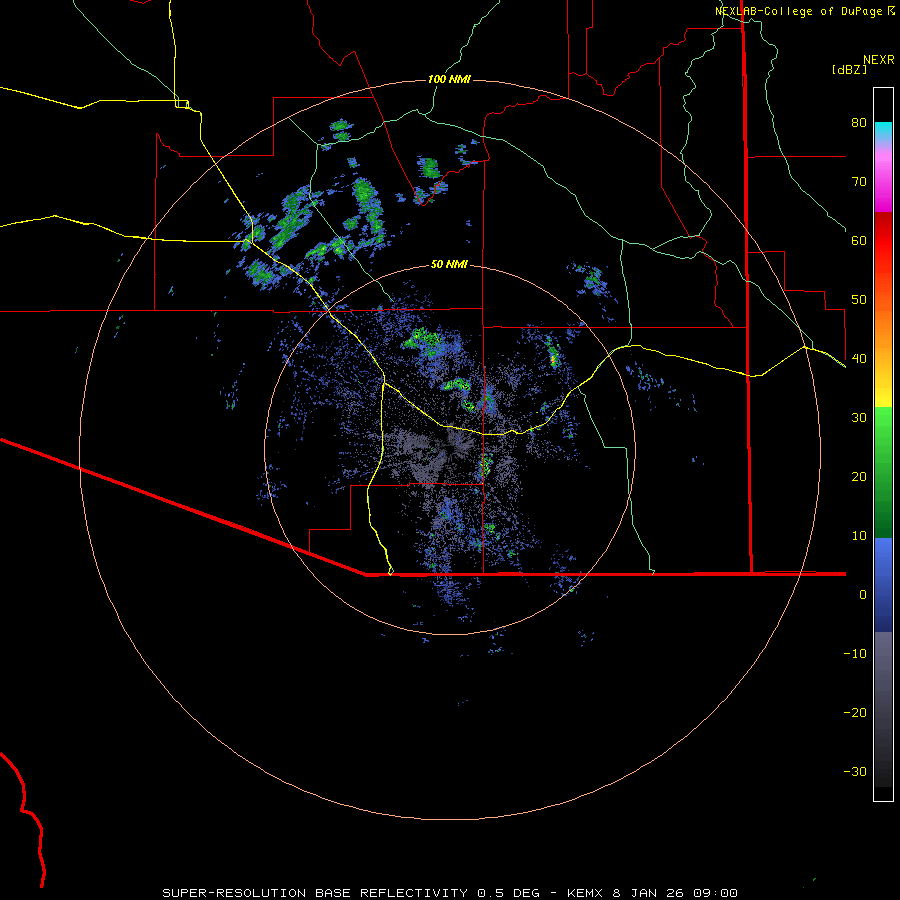Click the 60 dBZ scale value
Screen dimensions: 900x900
coord(859,241)
